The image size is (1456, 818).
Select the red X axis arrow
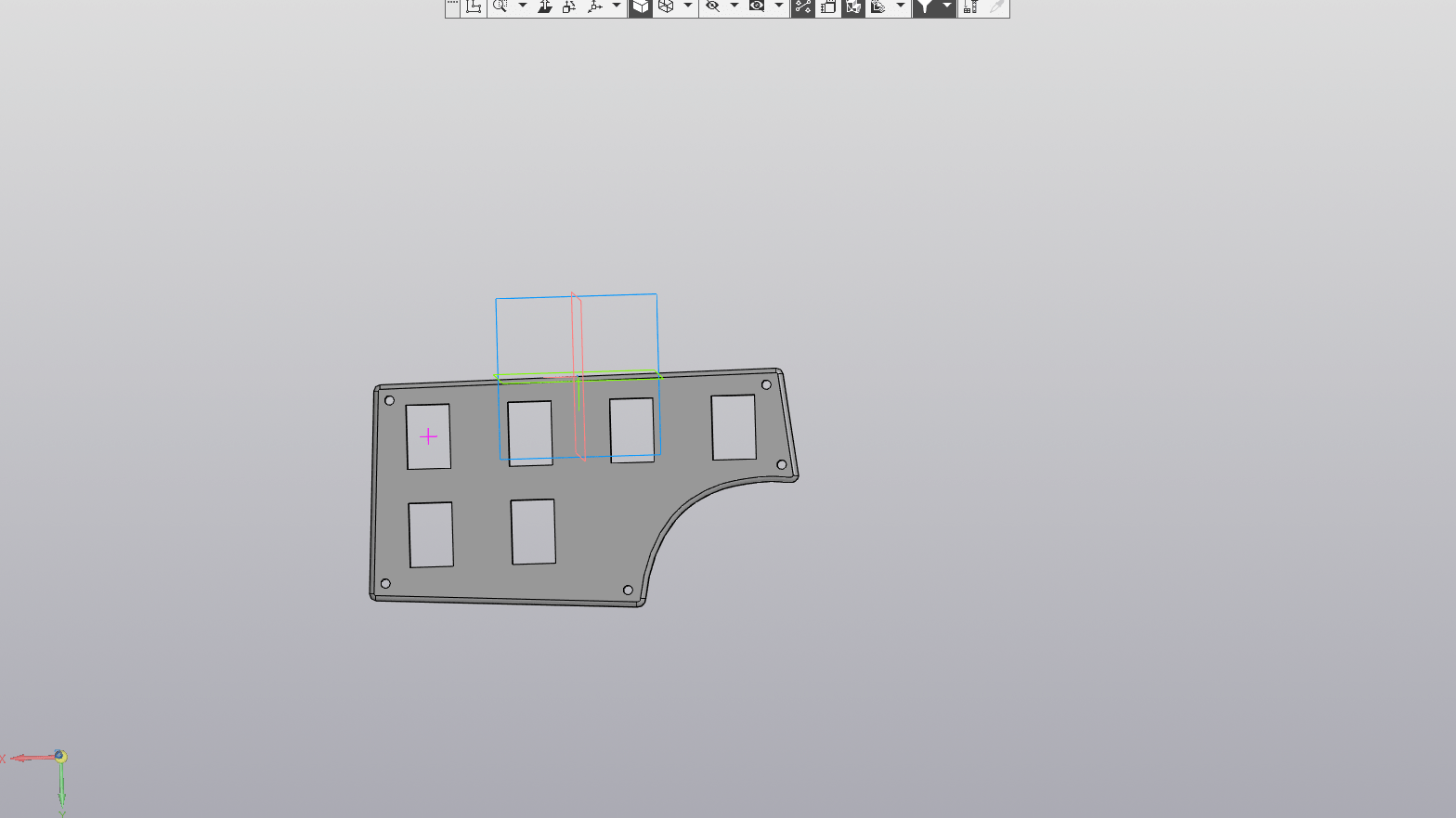[28, 758]
